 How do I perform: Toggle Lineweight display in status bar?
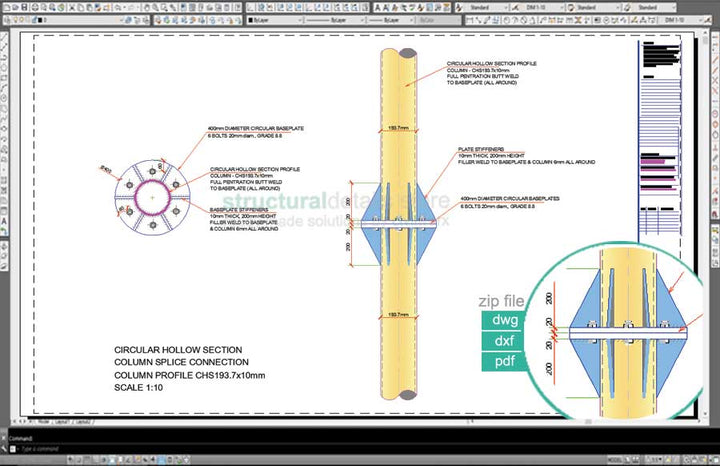[152, 460]
